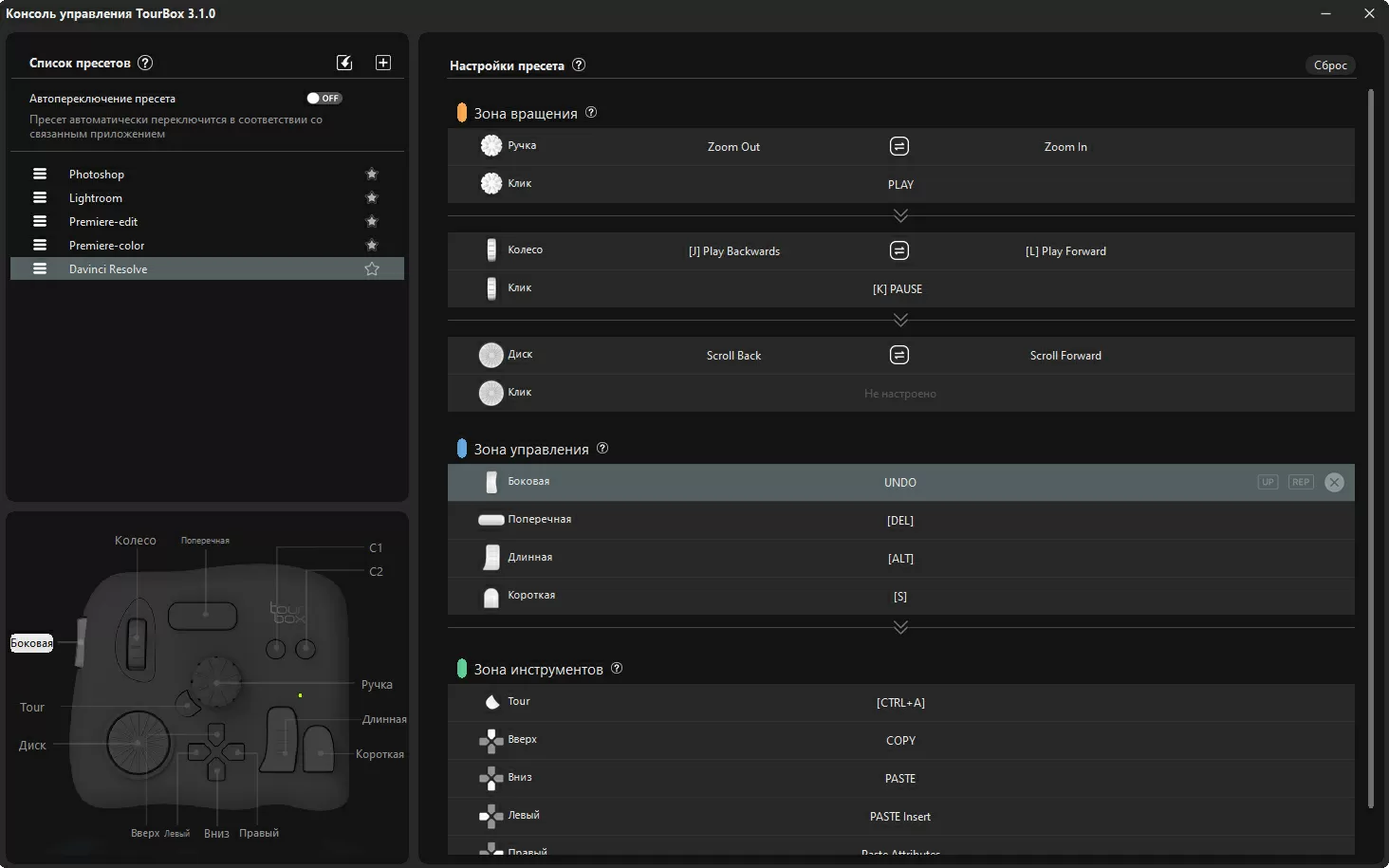Image resolution: width=1389 pixels, height=868 pixels.
Task: Select Левый row with PASTE Insert
Action: [x=900, y=816]
